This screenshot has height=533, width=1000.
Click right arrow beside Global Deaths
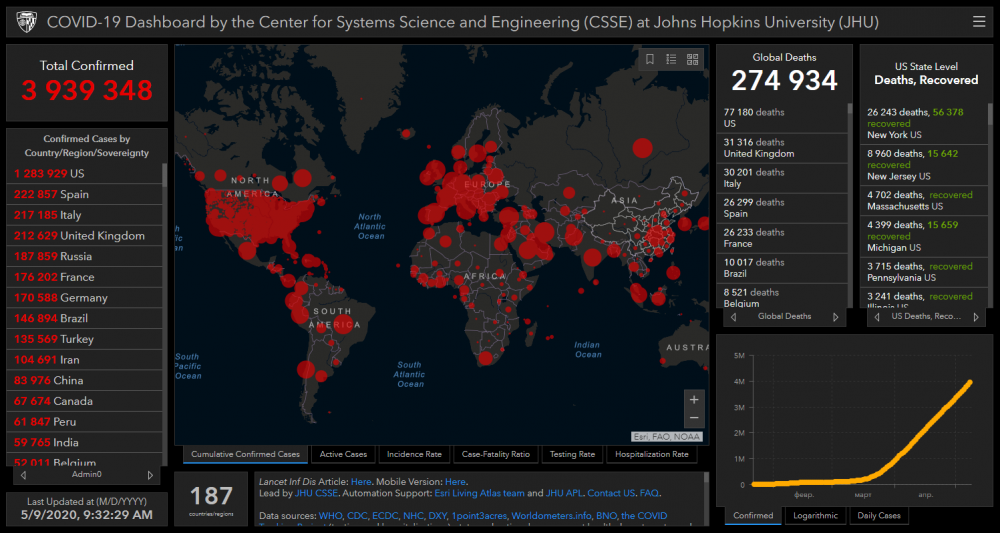[836, 317]
